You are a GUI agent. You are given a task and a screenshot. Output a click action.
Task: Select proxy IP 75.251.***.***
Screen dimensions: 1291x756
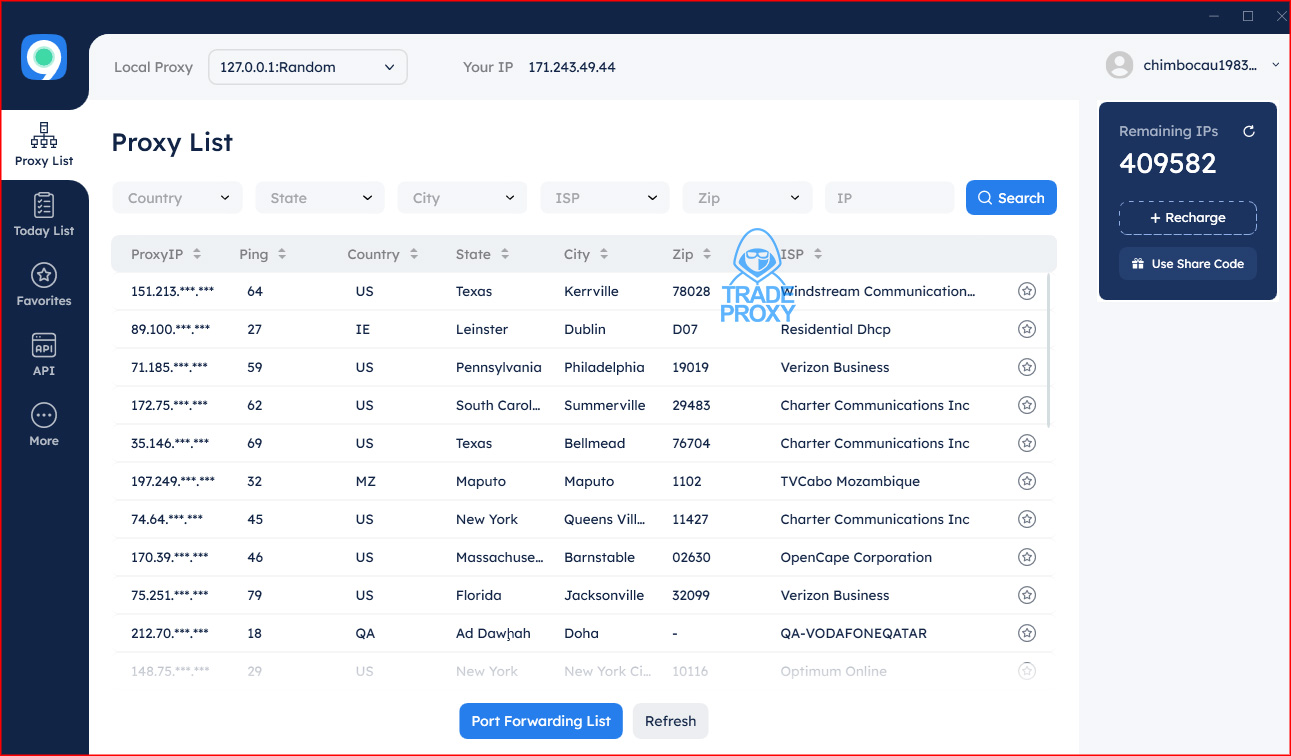170,595
